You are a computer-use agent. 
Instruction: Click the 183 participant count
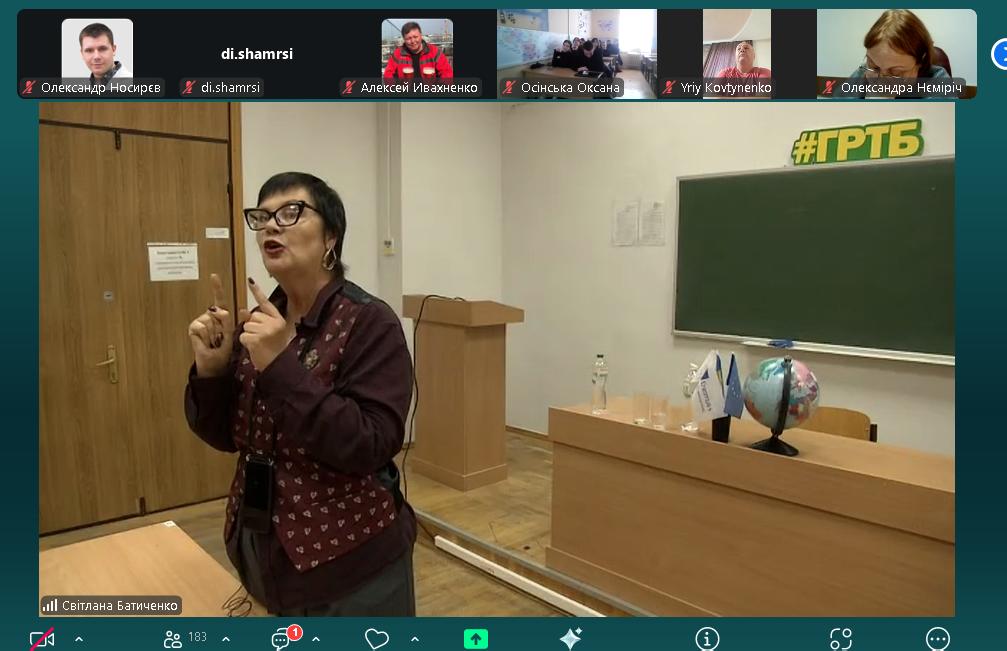click(x=197, y=637)
